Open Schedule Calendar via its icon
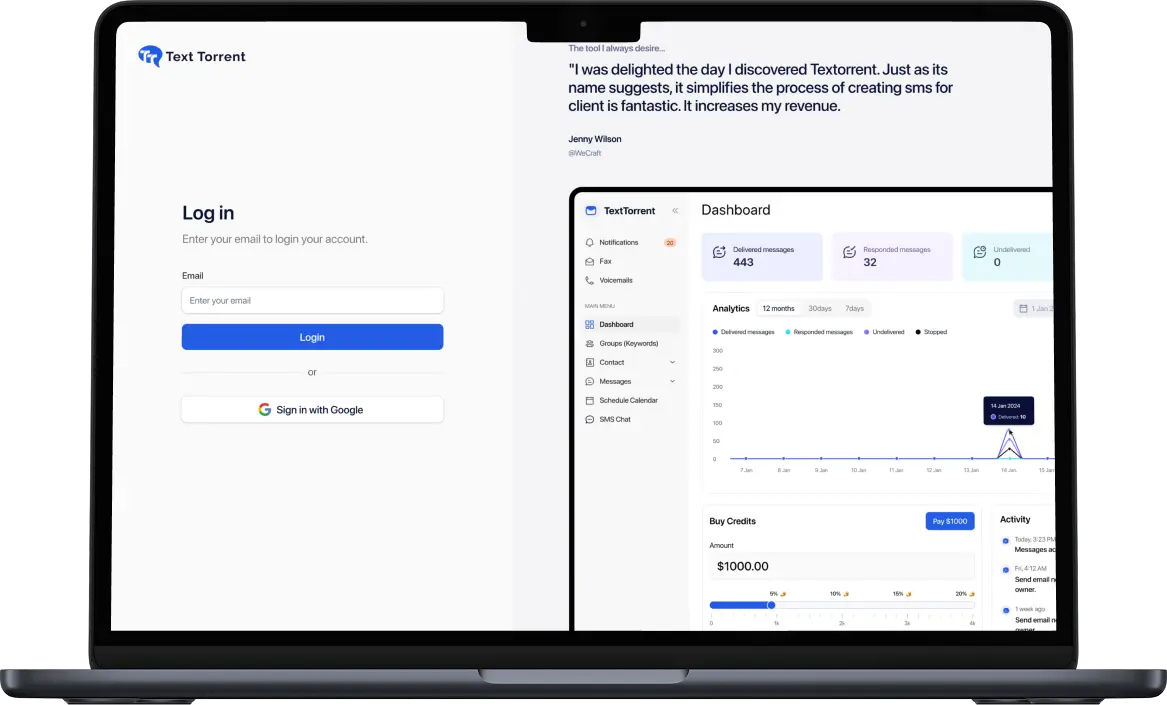The height and width of the screenshot is (705, 1167). point(590,400)
